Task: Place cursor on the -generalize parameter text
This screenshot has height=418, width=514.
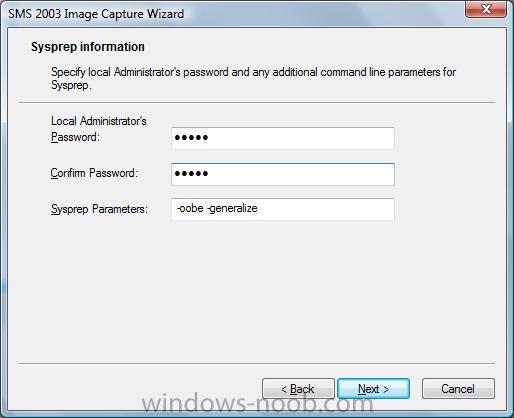Action: pyautogui.click(x=232, y=209)
